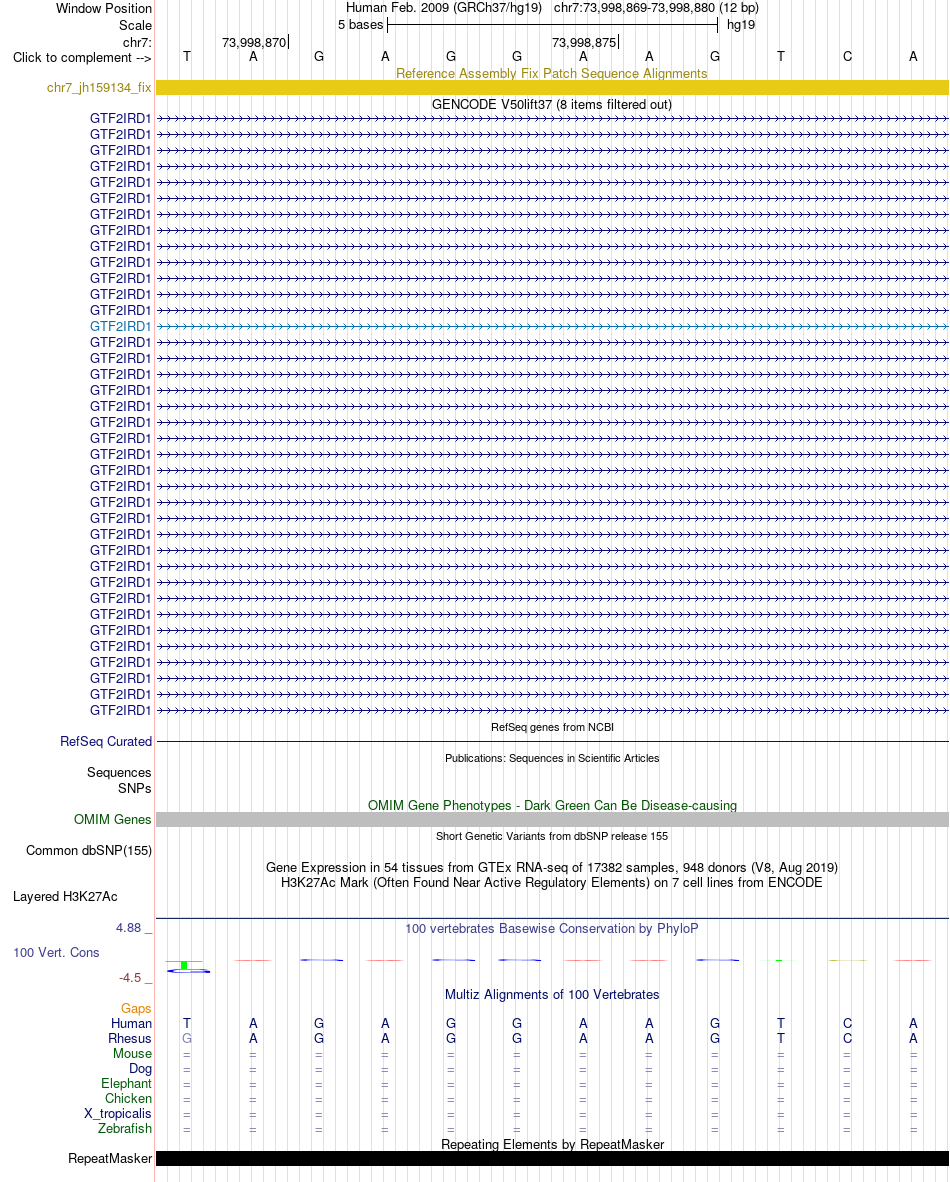Click the green PhyloP conservation bar
The height and width of the screenshot is (1182, 950).
click(x=184, y=965)
